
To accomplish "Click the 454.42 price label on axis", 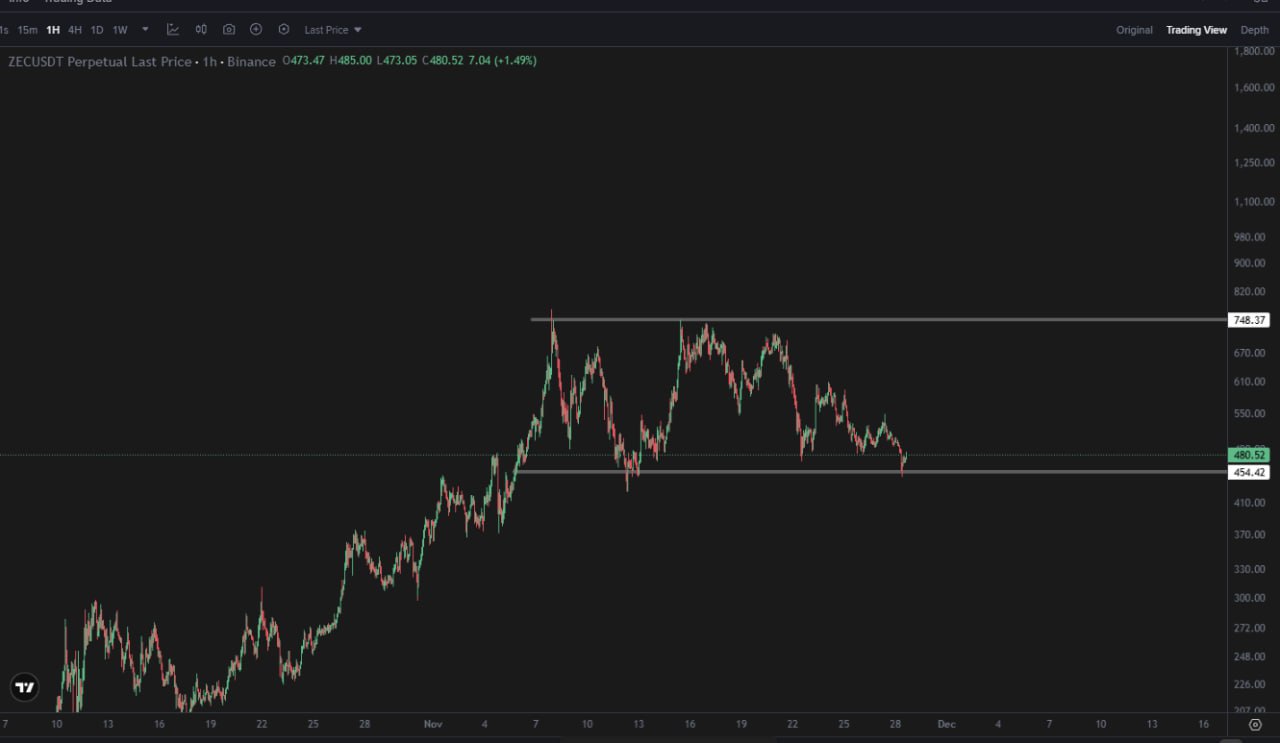I will (x=1250, y=472).
